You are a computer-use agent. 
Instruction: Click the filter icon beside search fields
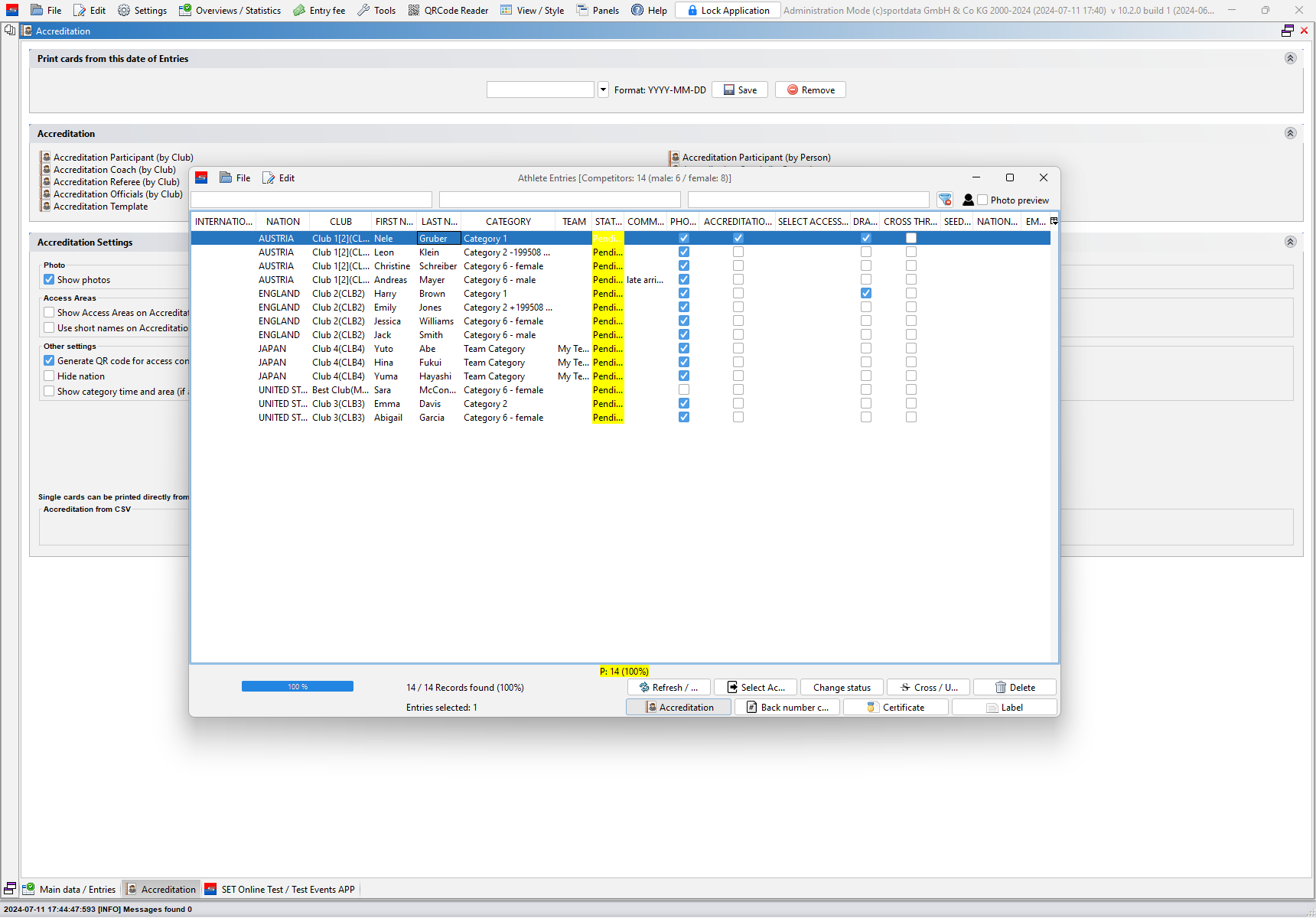tap(945, 200)
